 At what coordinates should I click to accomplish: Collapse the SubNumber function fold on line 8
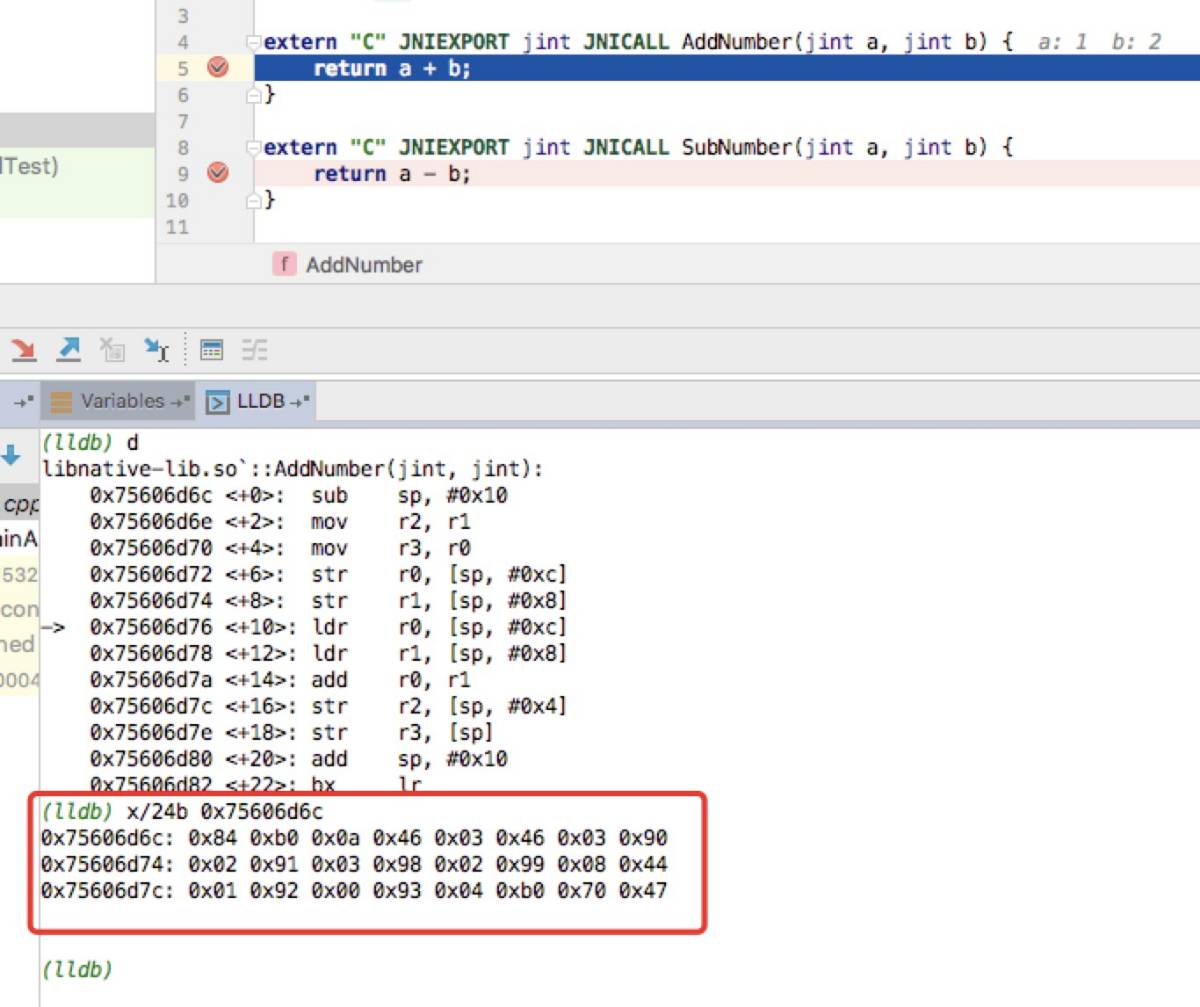coord(254,147)
